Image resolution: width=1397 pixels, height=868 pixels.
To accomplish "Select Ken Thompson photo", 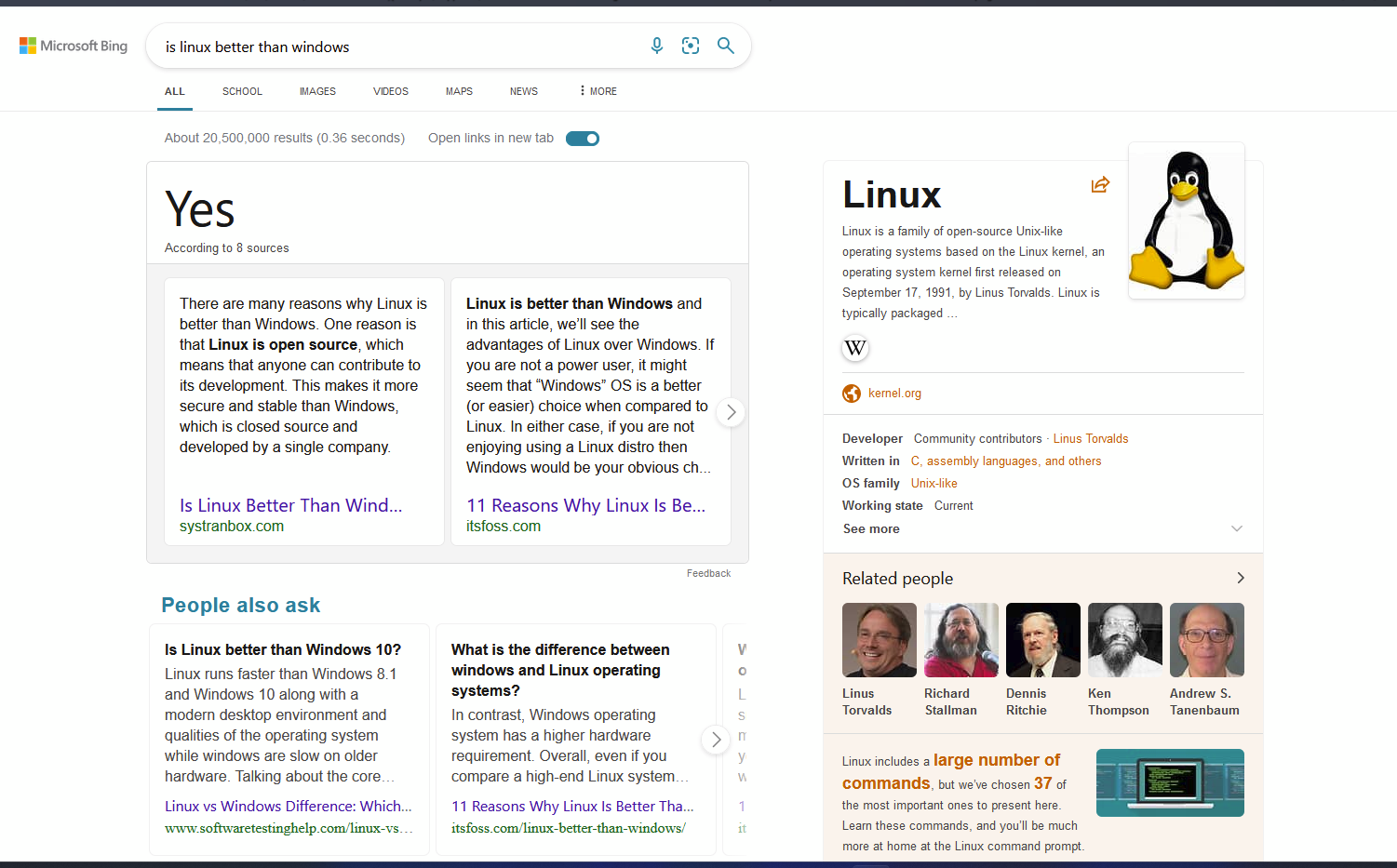I will click(1125, 640).
